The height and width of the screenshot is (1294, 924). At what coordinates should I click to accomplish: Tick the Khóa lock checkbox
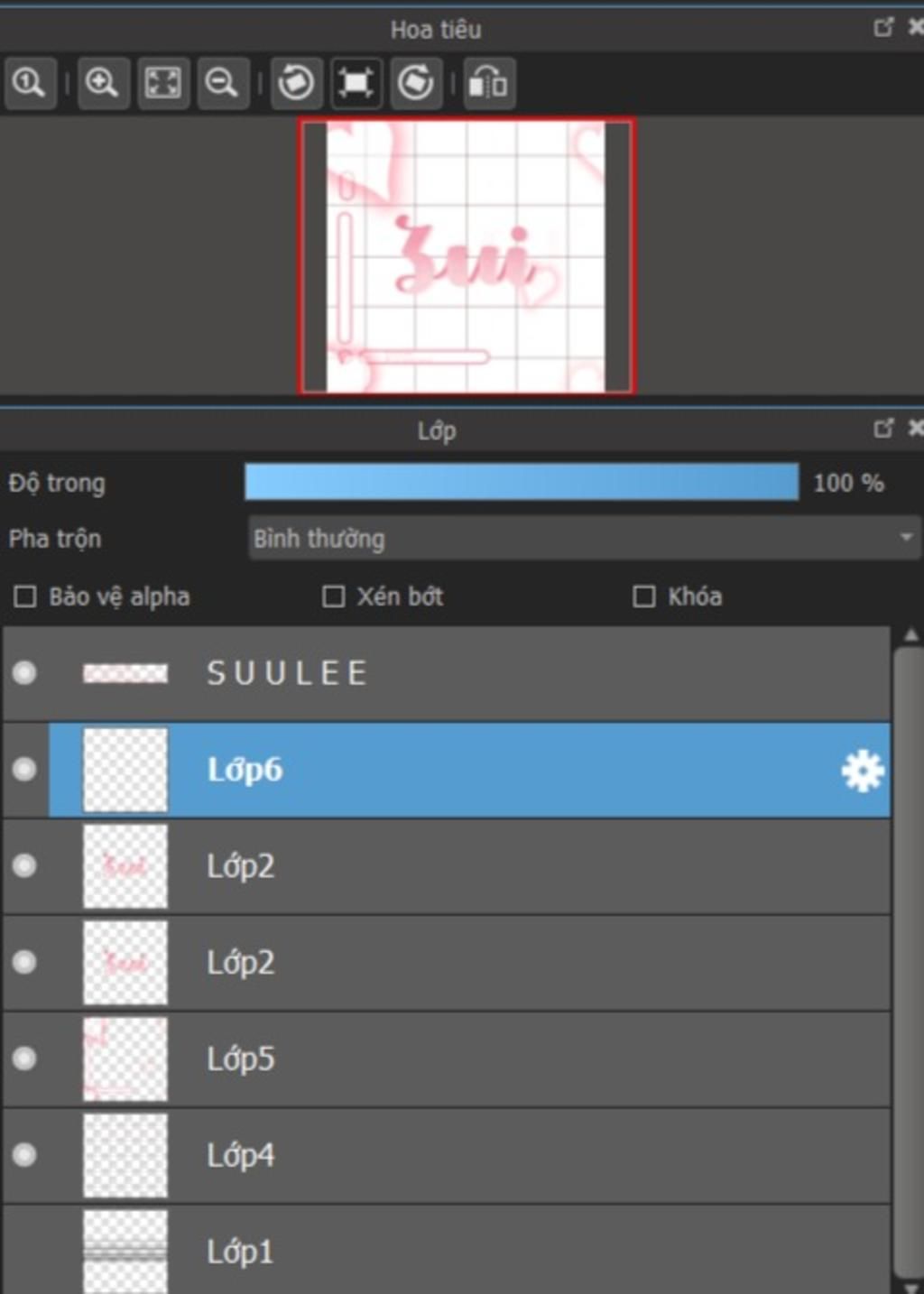[644, 596]
